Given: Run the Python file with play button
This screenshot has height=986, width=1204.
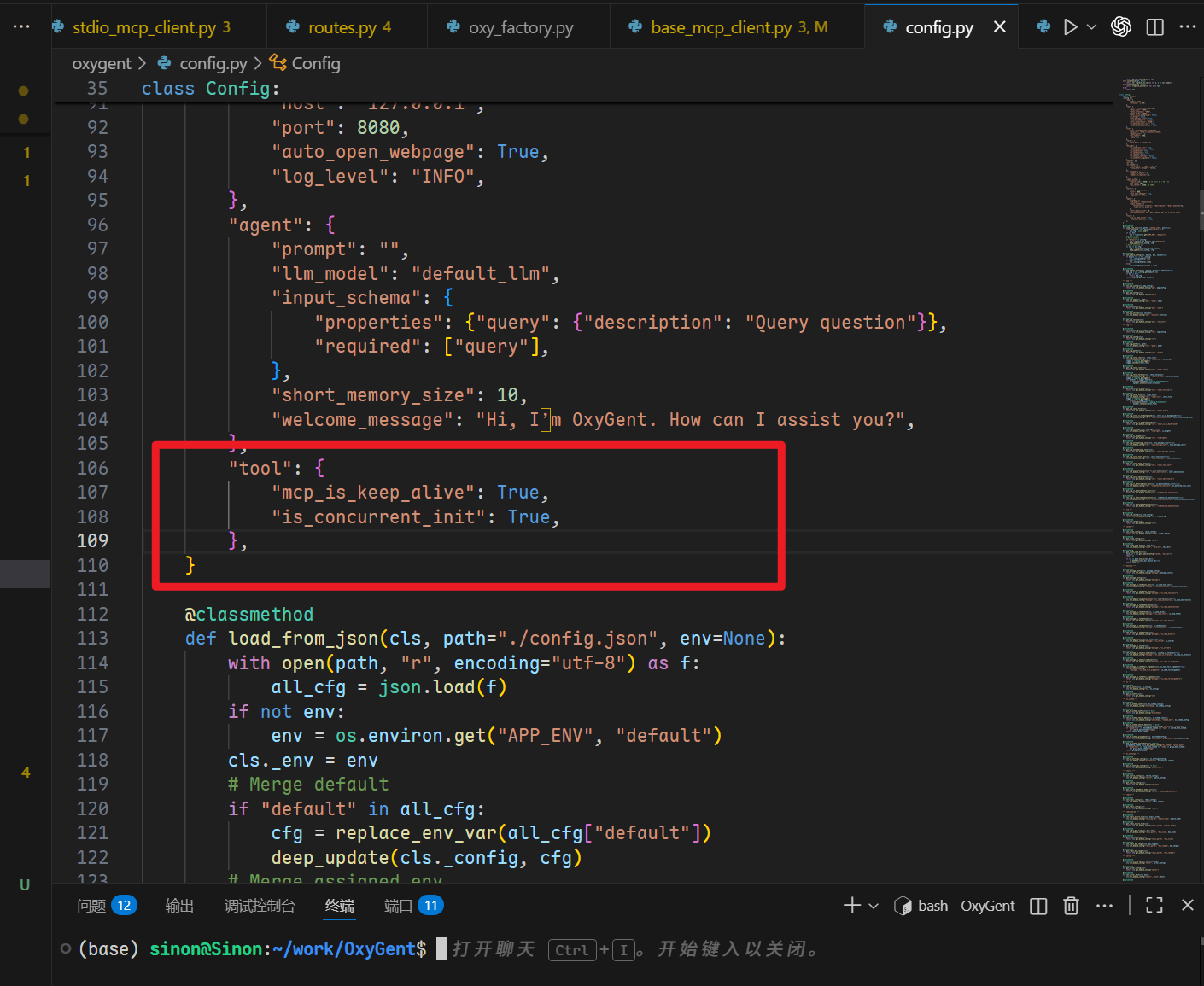Looking at the screenshot, I should pyautogui.click(x=1070, y=27).
